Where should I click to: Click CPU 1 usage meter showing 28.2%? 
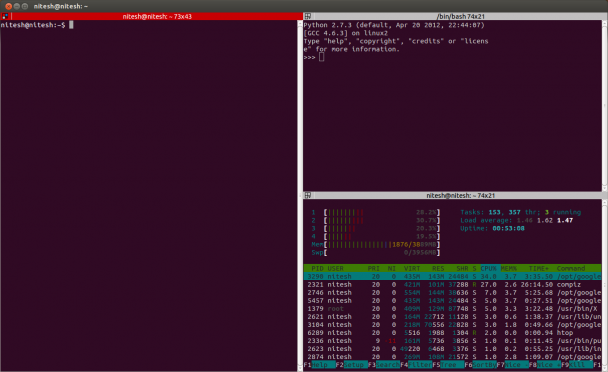click(x=375, y=212)
